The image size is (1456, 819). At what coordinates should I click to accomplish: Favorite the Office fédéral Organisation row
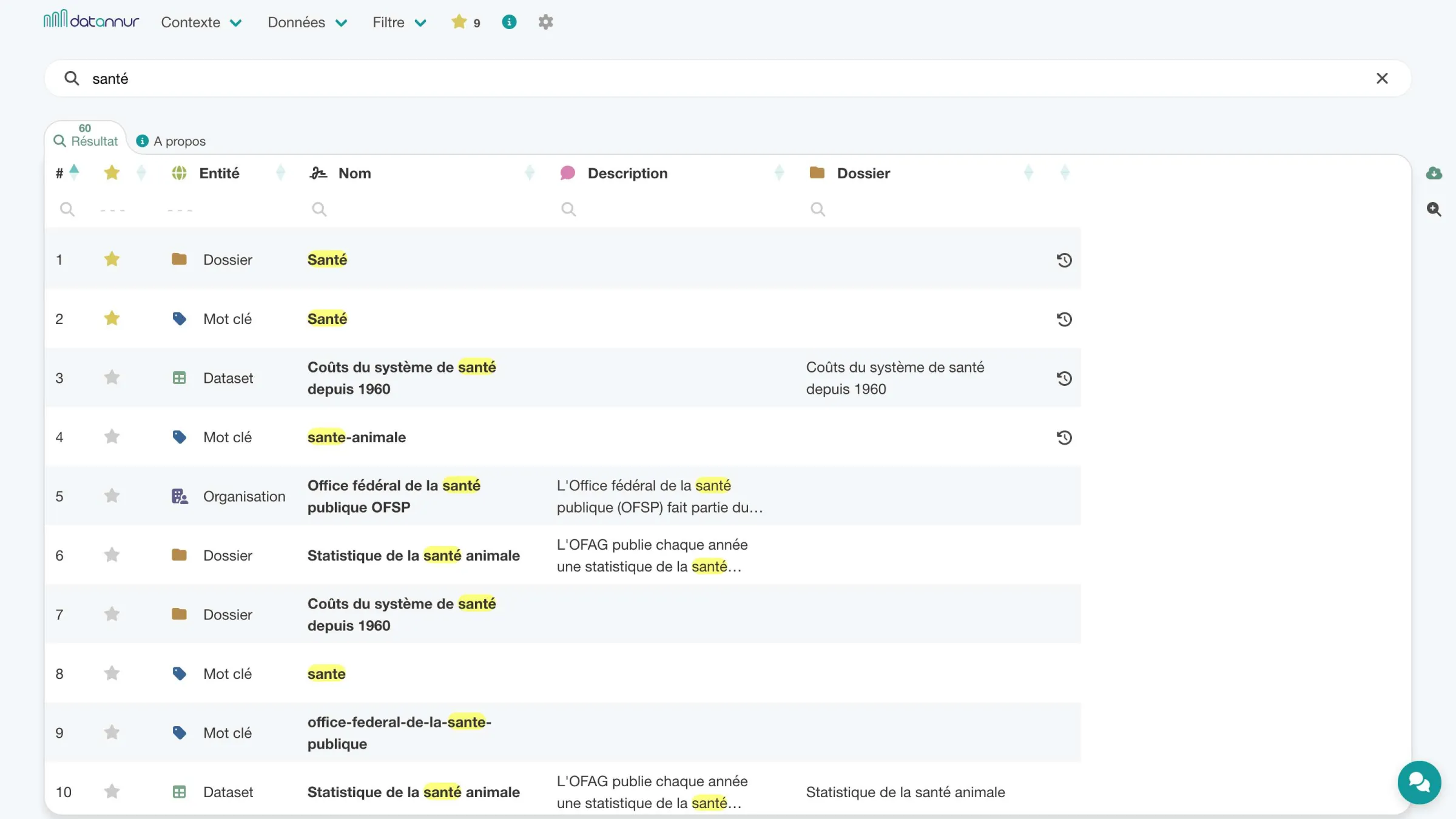click(112, 496)
